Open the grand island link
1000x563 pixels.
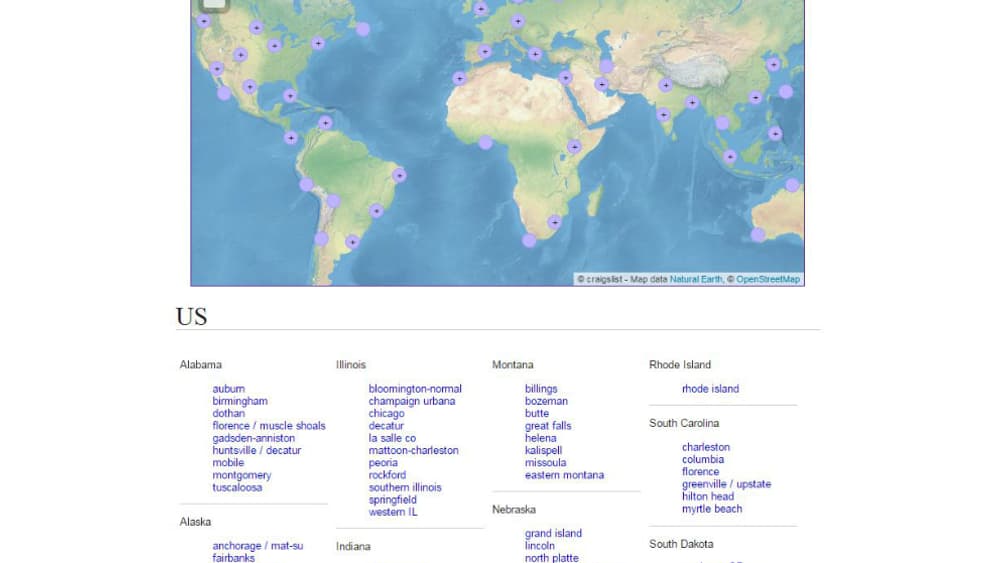click(553, 533)
